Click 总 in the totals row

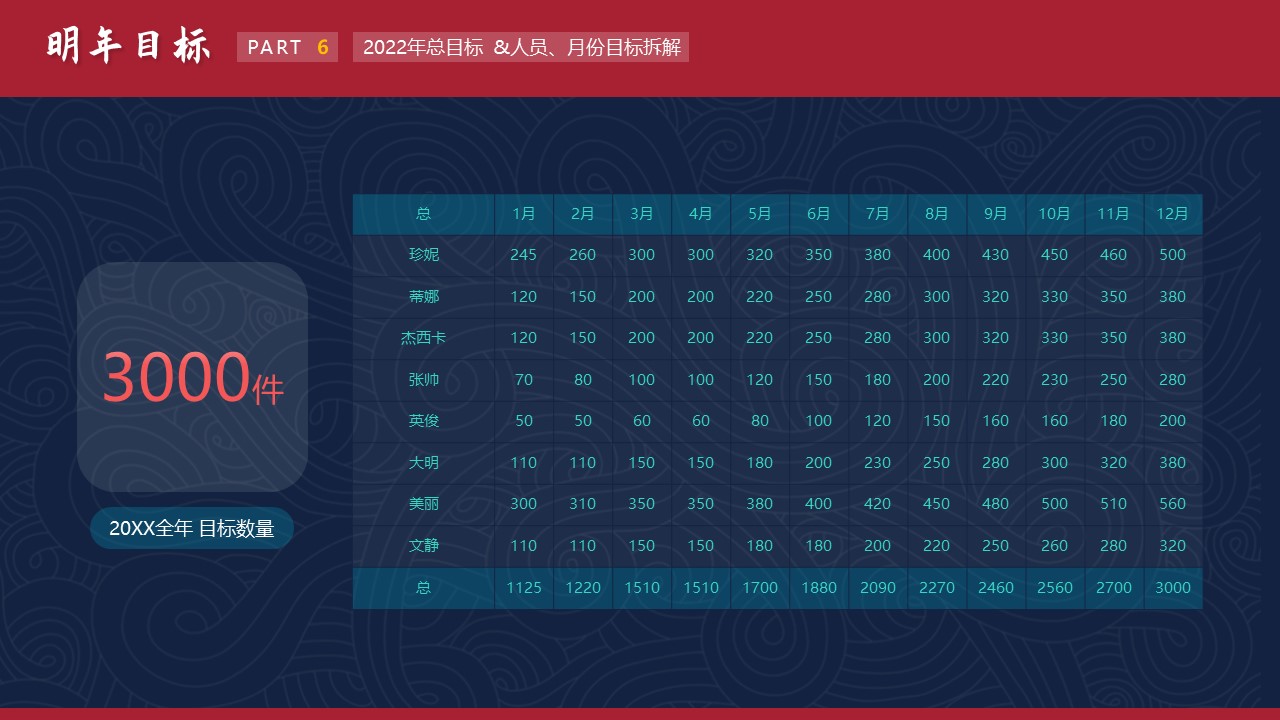pos(424,587)
